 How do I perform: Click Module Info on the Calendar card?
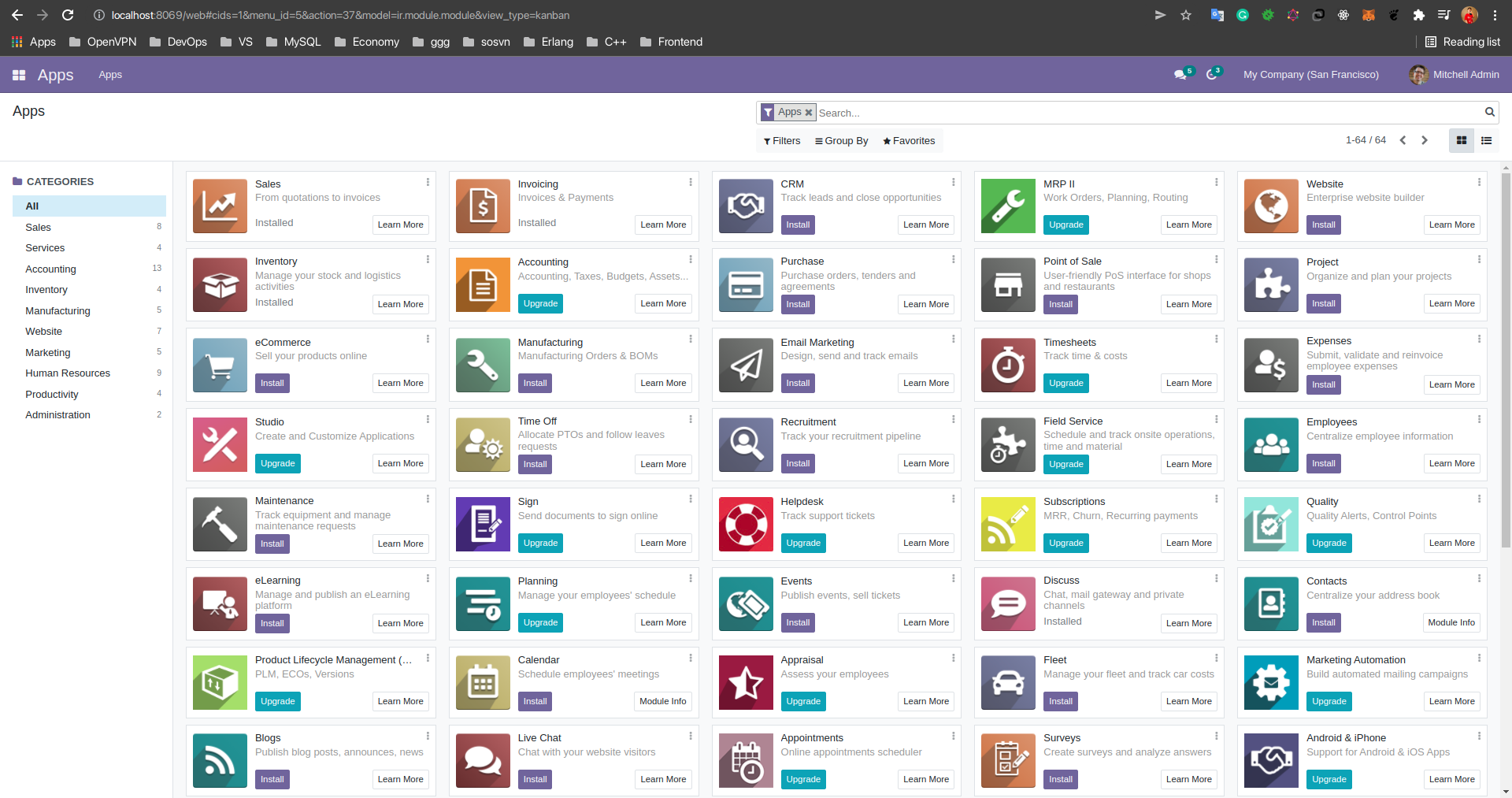click(663, 701)
